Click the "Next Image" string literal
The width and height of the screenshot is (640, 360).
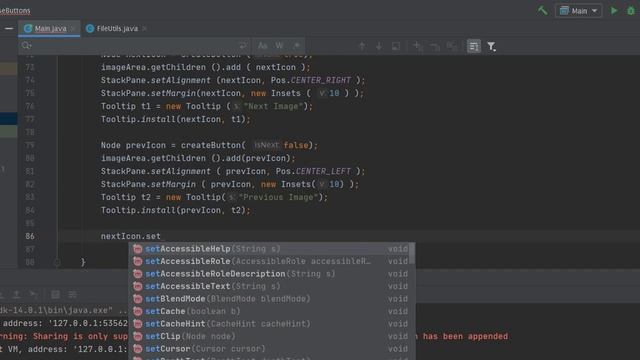pos(273,107)
